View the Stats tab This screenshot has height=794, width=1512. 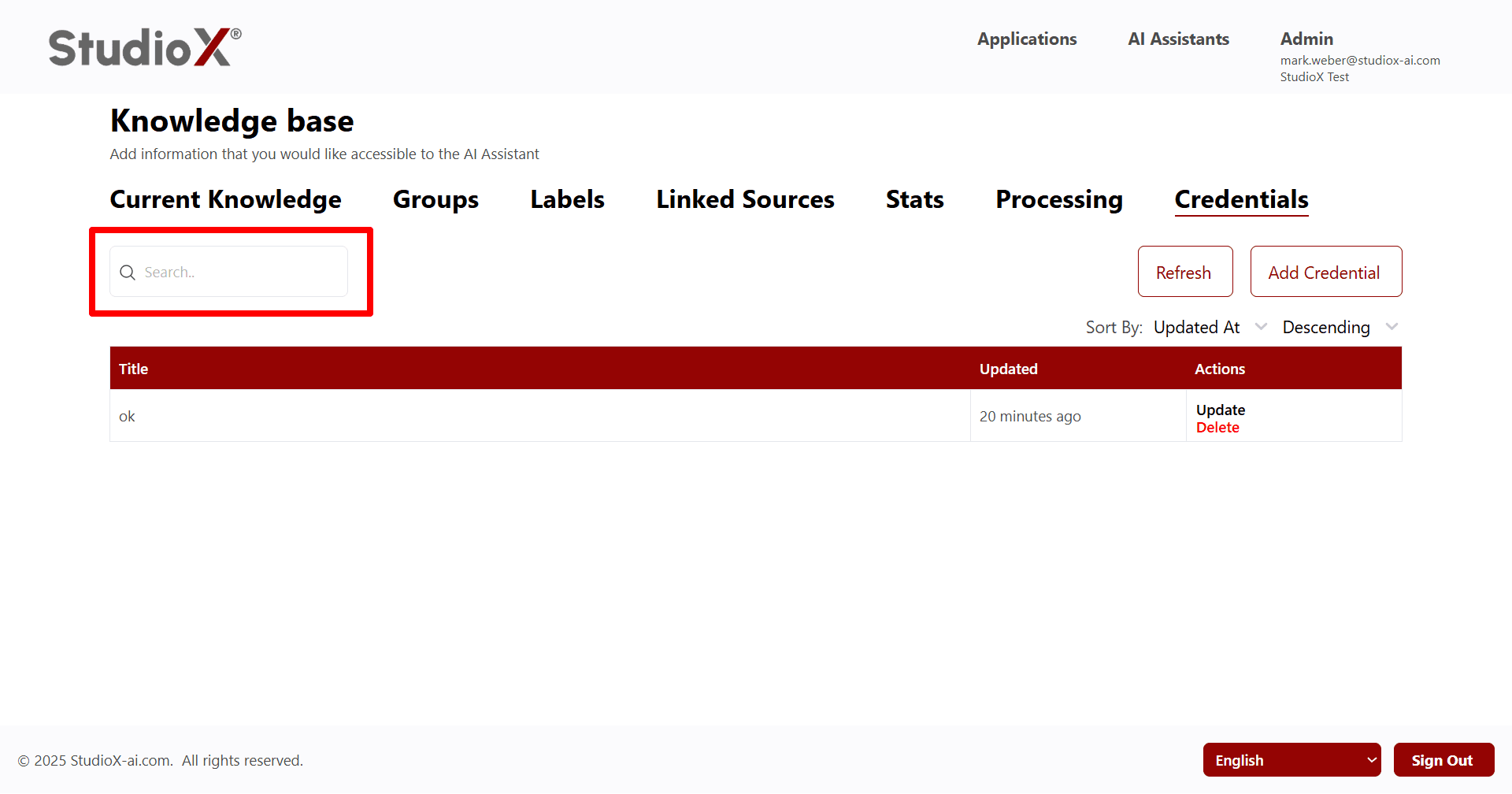(914, 199)
